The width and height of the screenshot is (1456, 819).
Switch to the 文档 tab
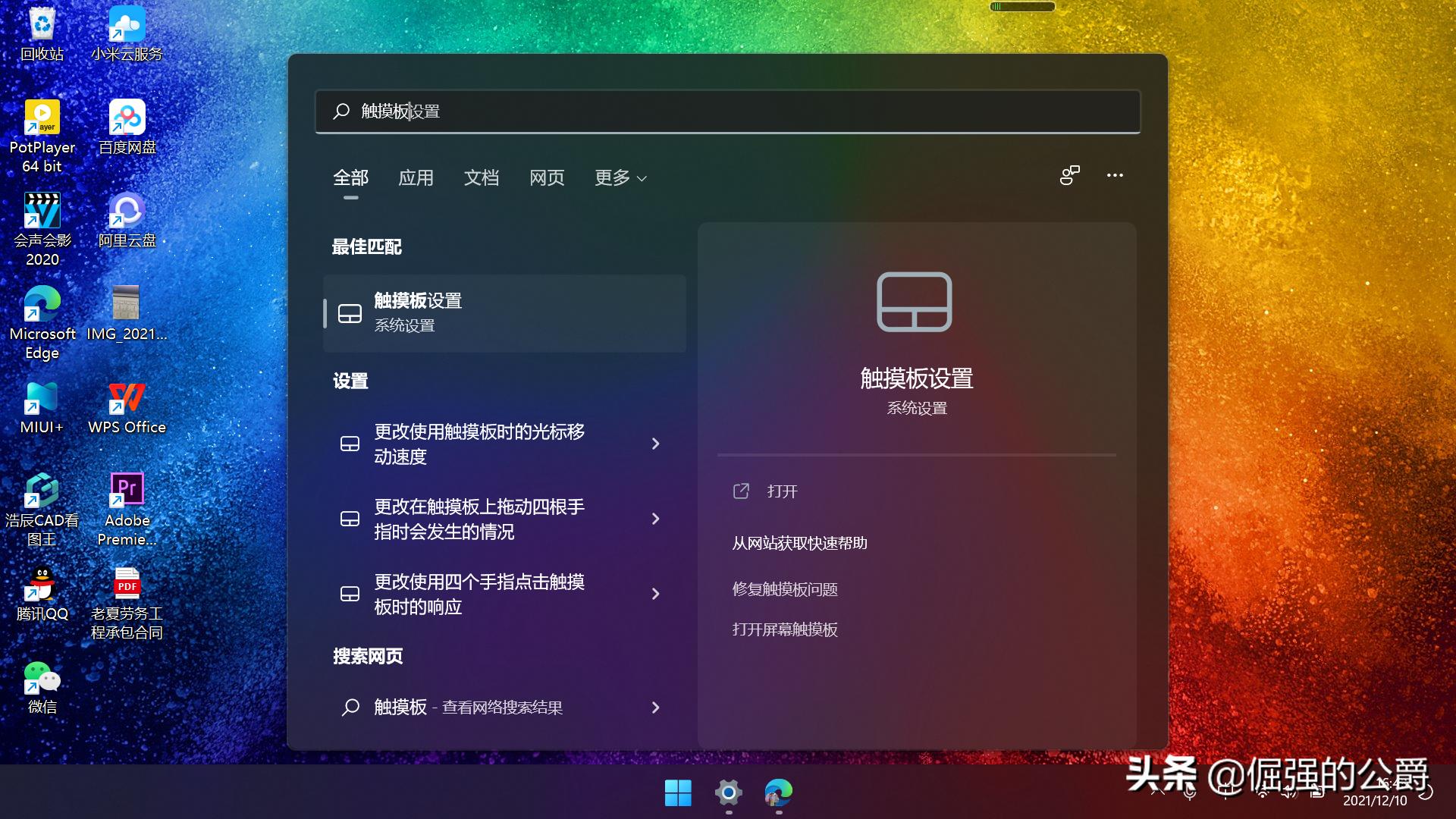coord(482,178)
